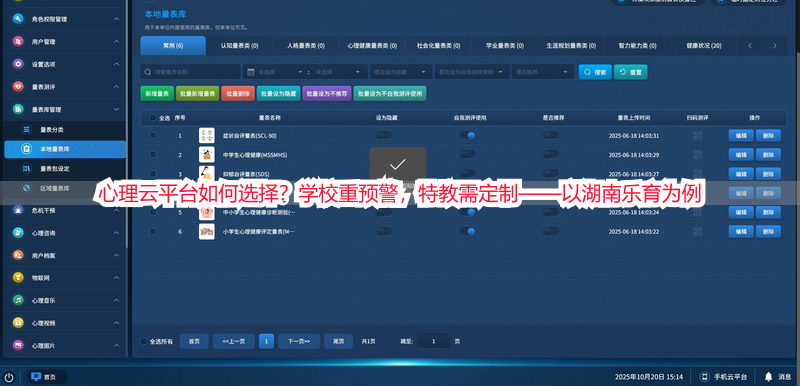Screen dimensions: 800x386
Task: Click the 手机云平台 phone icon
Action: pos(705,377)
